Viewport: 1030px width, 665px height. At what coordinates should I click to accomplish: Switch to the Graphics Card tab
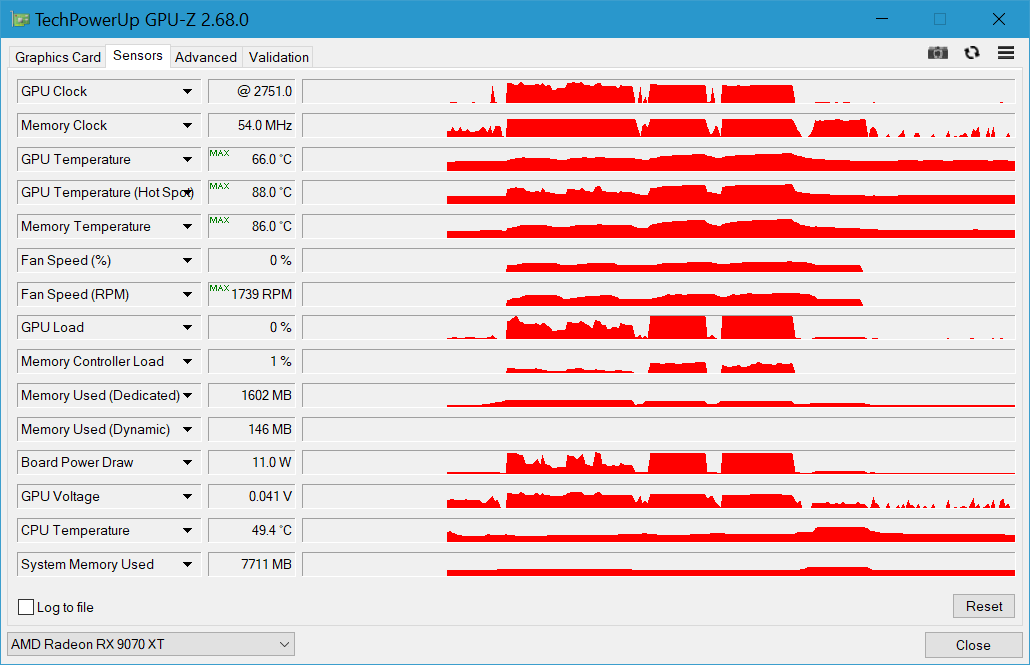click(x=58, y=57)
